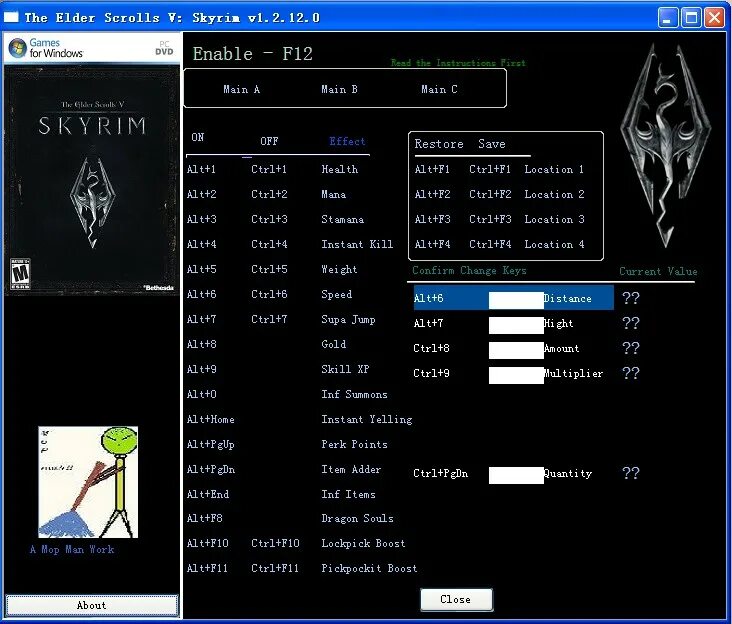The height and width of the screenshot is (624, 732).
Task: Click the 'Inf Summons' effect label
Action: [x=354, y=394]
